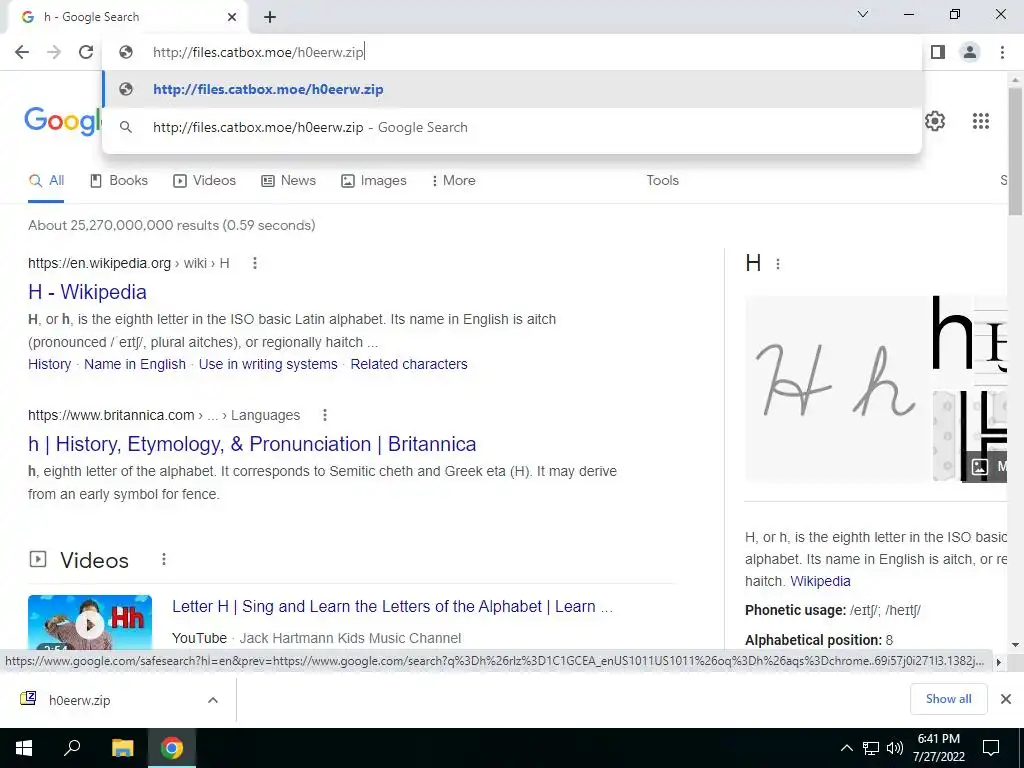Image resolution: width=1024 pixels, height=768 pixels.
Task: Open the search Tools button
Action: tap(662, 181)
